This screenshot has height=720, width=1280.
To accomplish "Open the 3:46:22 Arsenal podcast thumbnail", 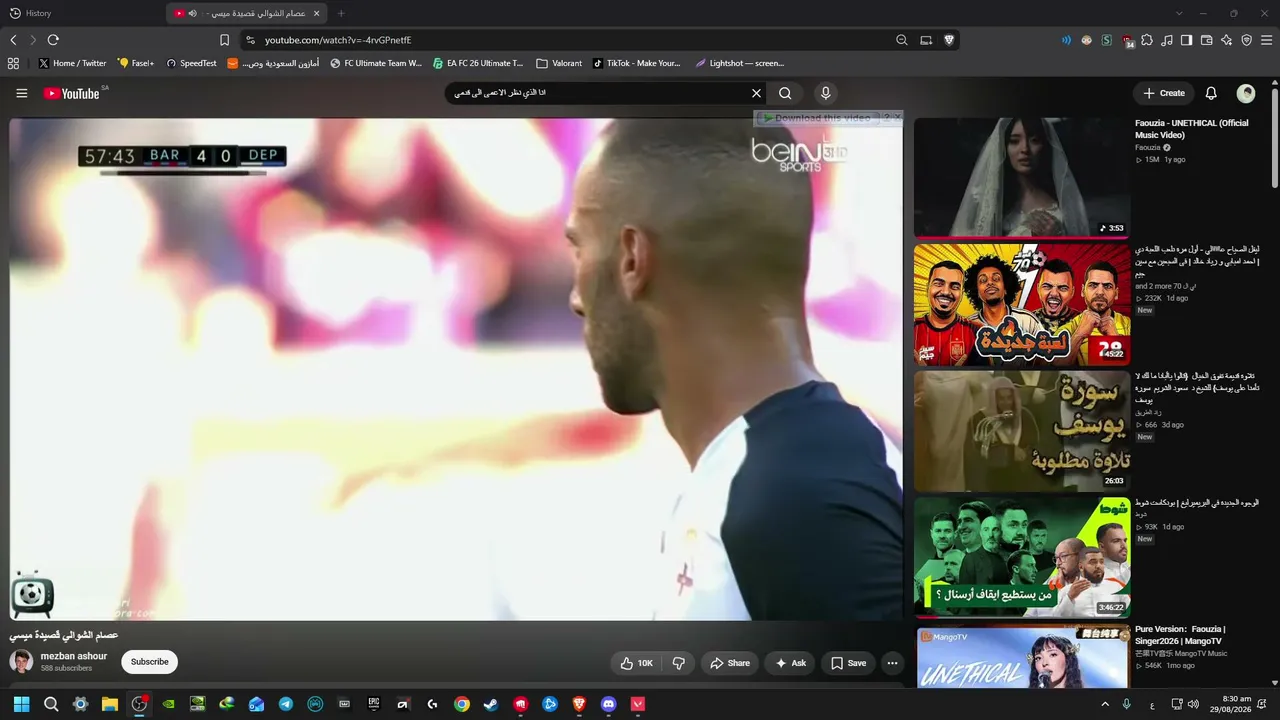I will pos(1022,558).
